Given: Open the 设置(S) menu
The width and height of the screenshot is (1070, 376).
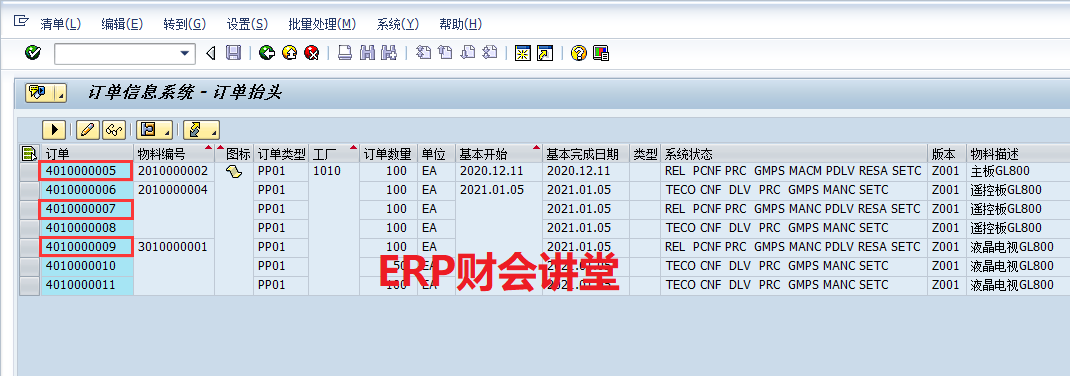Looking at the screenshot, I should pyautogui.click(x=247, y=24).
